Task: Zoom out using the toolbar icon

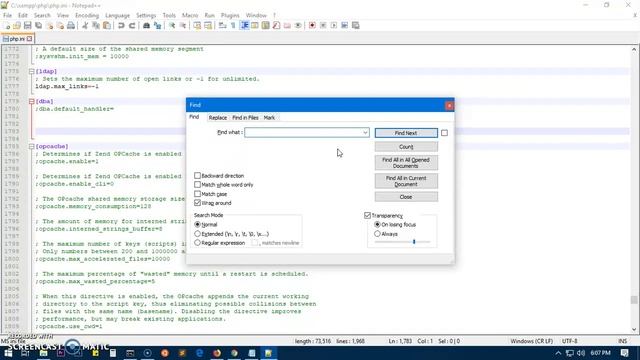Action: pyautogui.click(x=183, y=25)
